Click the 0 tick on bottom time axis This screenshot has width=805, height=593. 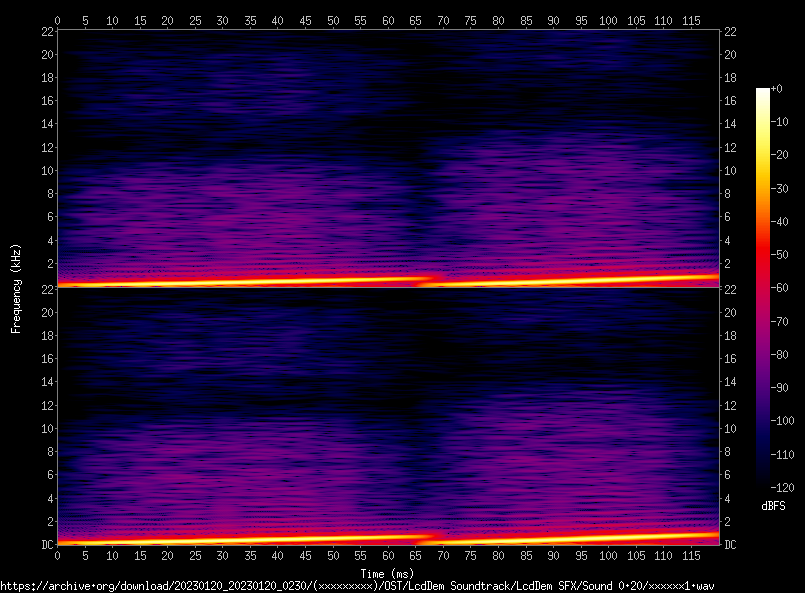pyautogui.click(x=58, y=555)
